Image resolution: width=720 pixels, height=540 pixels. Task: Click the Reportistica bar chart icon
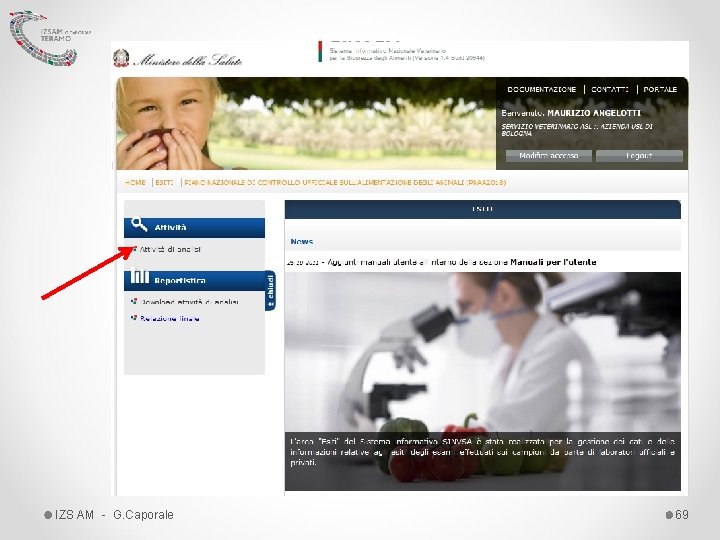[x=140, y=276]
